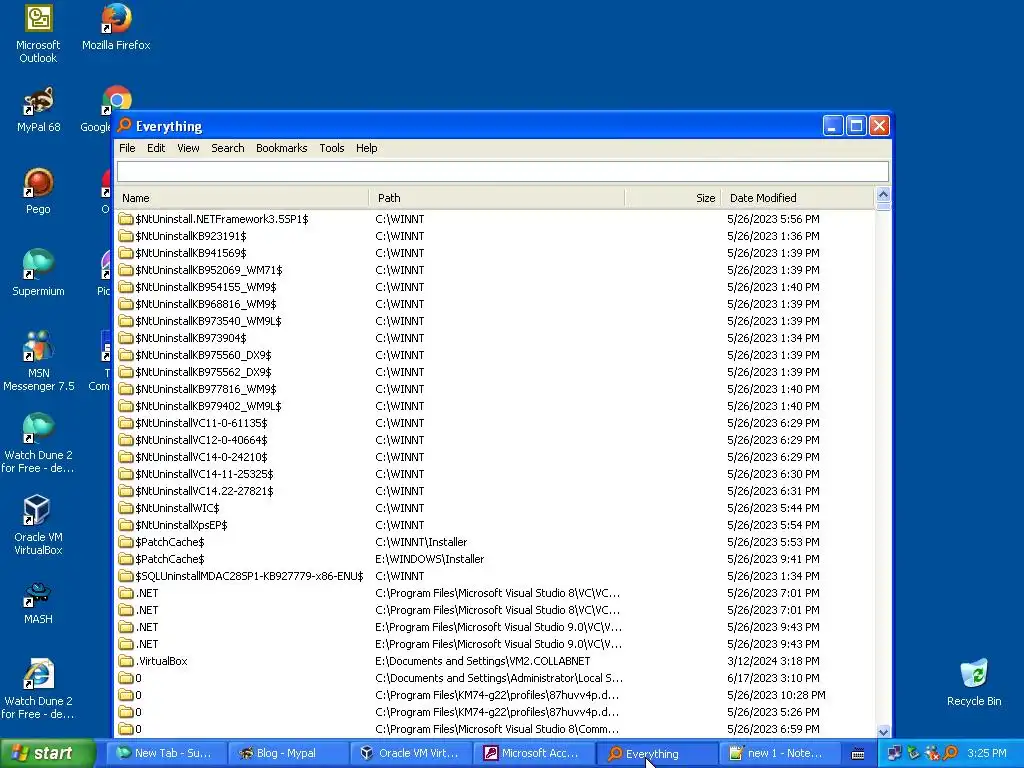Open the Help menu
Viewport: 1024px width, 768px height.
coord(366,148)
